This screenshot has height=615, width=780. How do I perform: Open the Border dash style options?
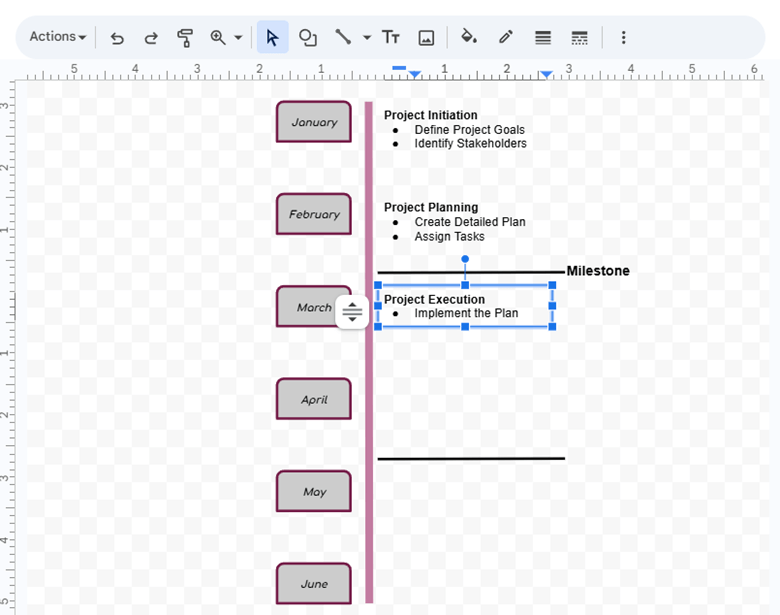(579, 37)
